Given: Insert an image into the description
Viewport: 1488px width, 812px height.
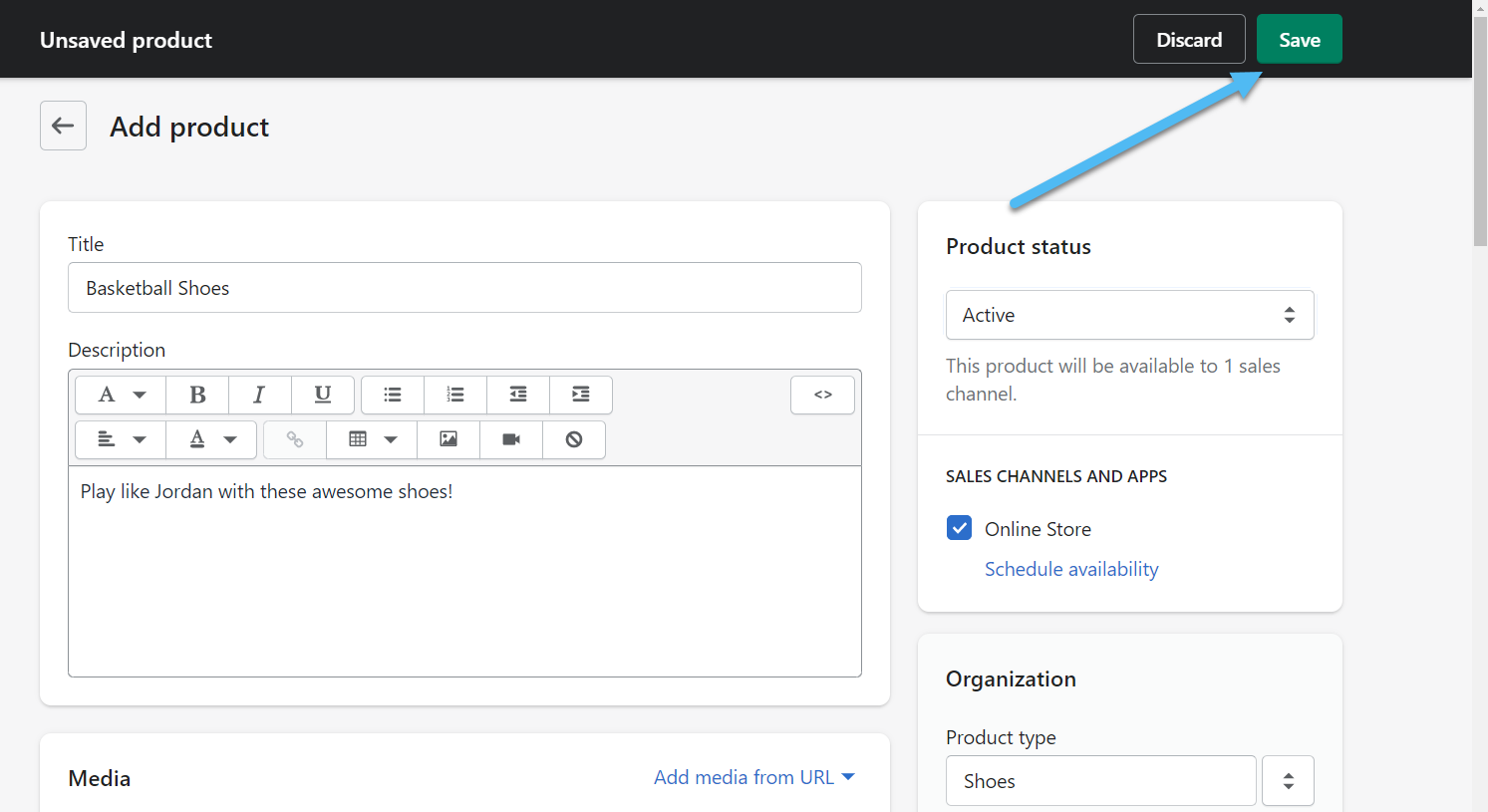Looking at the screenshot, I should 448,439.
